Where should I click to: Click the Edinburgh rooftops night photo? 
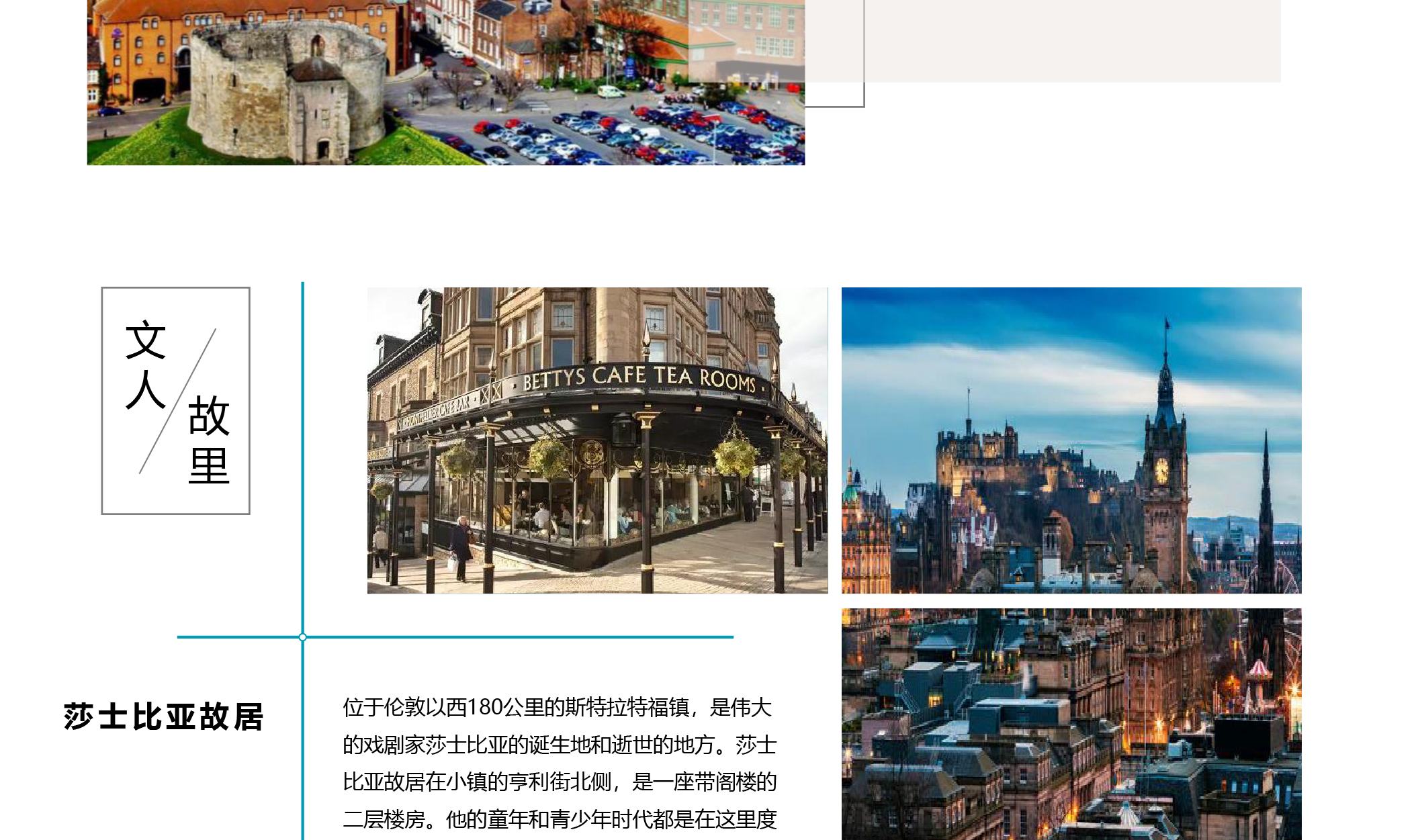[x=1071, y=724]
